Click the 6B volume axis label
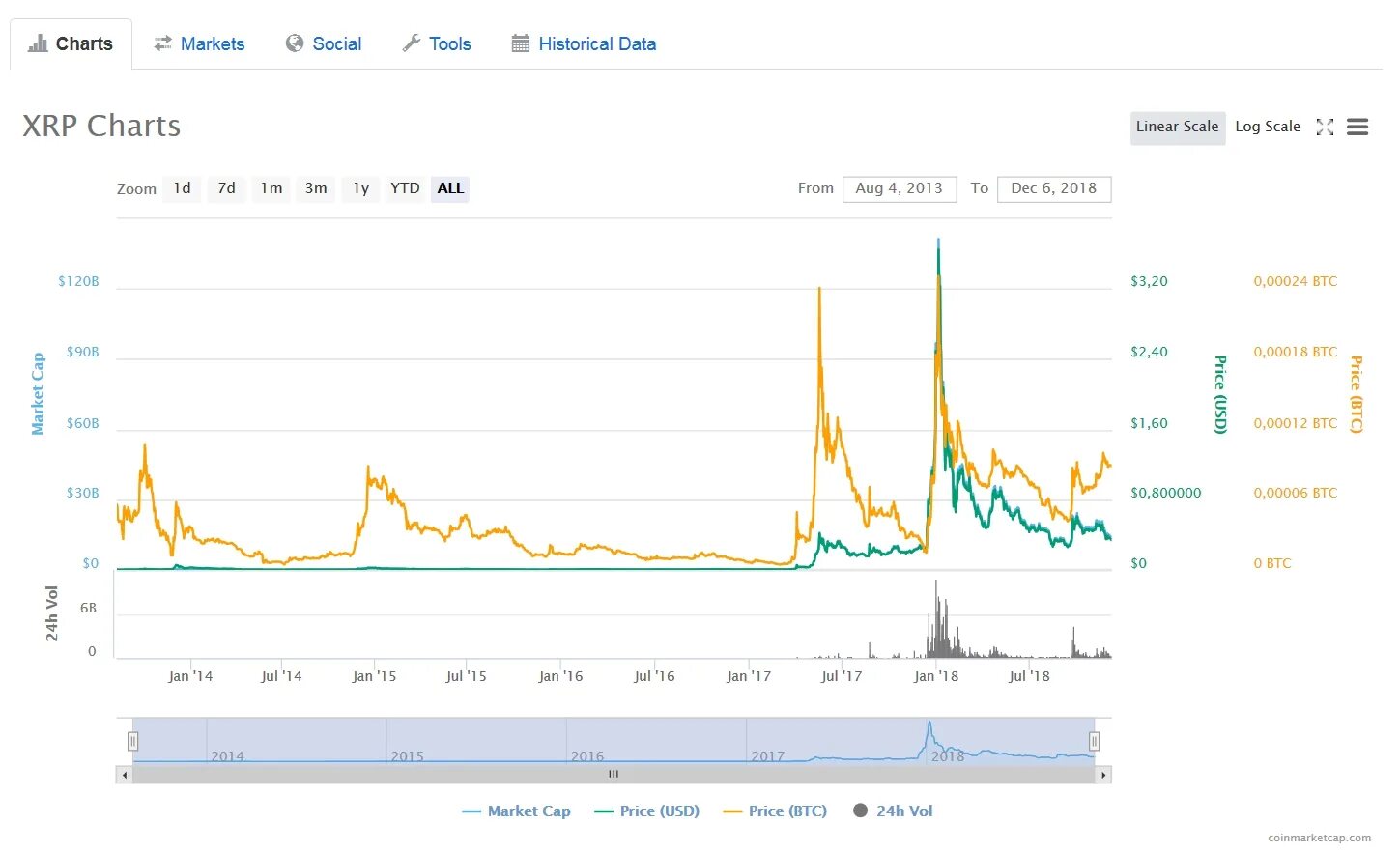 tap(88, 608)
